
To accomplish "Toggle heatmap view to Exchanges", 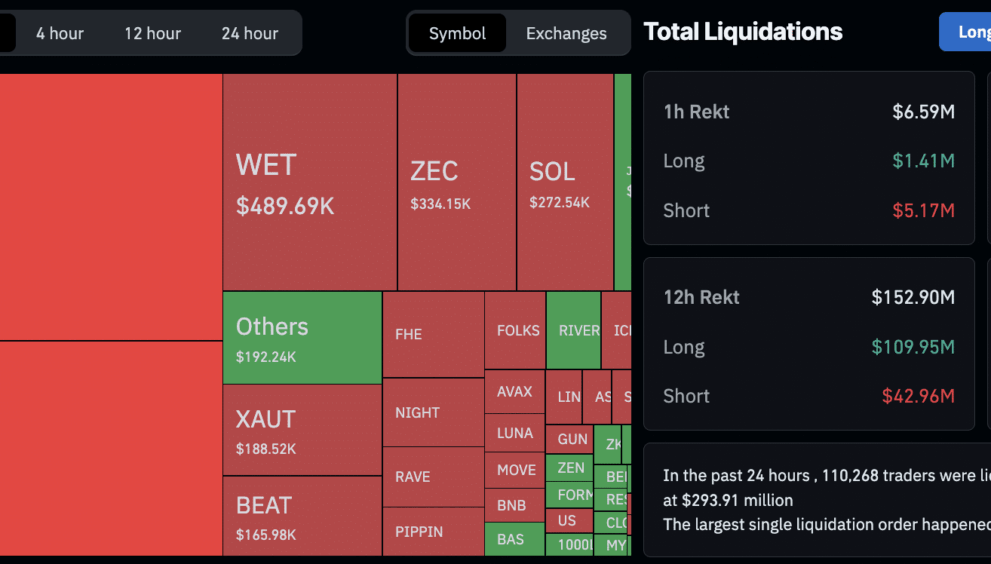I will click(566, 33).
